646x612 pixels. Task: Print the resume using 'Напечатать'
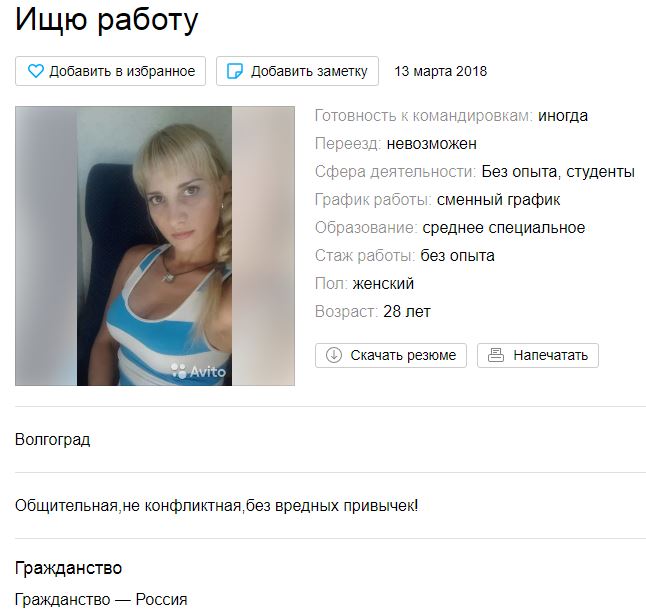[x=538, y=355]
